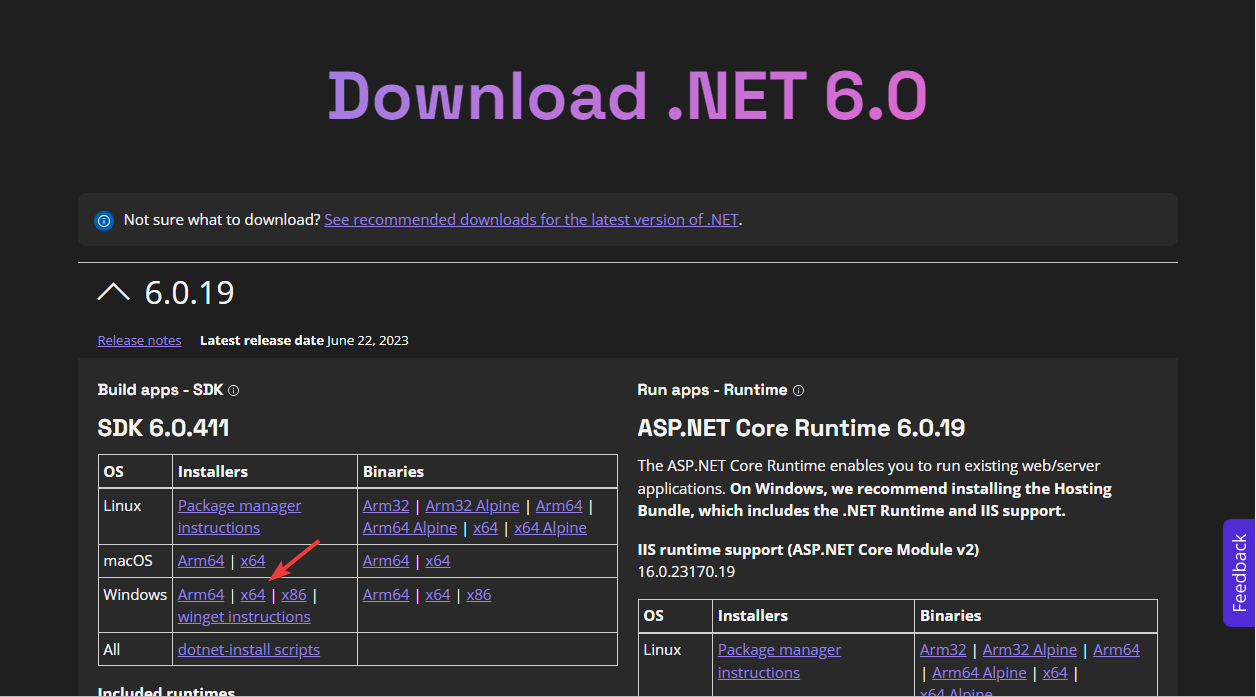
Task: Download SDK Linux x64 Alpine binaries
Action: [550, 528]
